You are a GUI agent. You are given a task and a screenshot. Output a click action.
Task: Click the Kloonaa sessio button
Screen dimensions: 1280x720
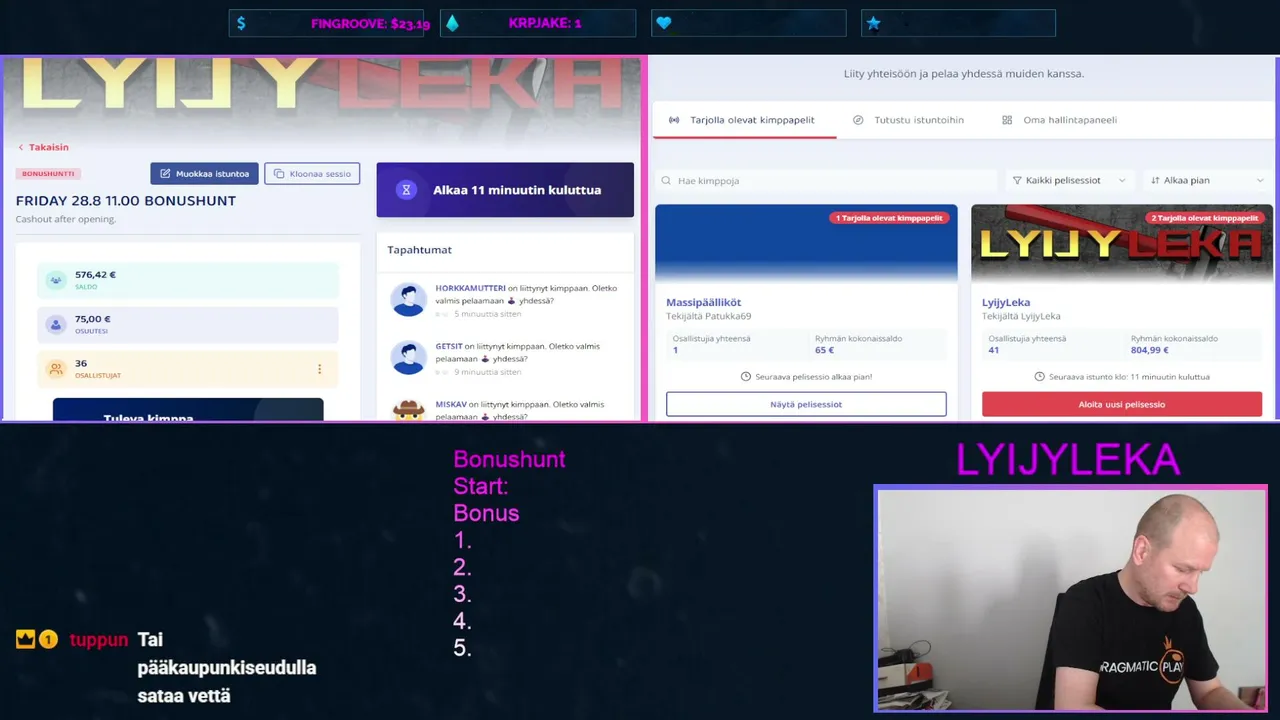pos(312,174)
